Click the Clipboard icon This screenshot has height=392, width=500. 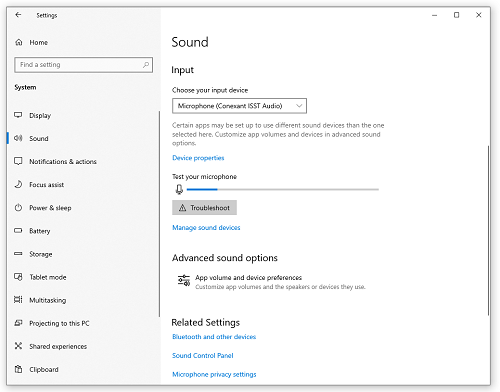(x=18, y=369)
